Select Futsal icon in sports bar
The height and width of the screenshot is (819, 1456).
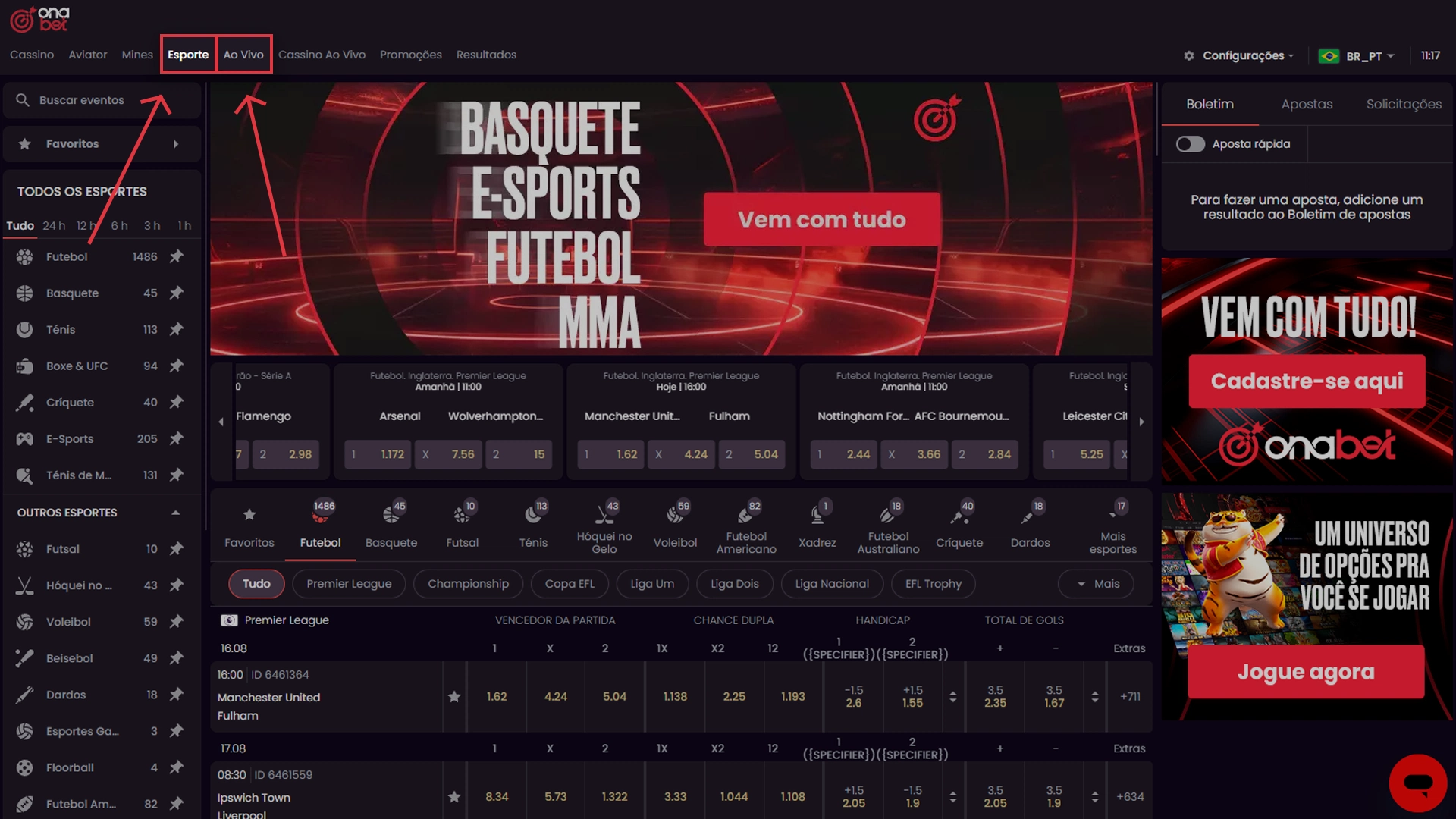(x=462, y=515)
